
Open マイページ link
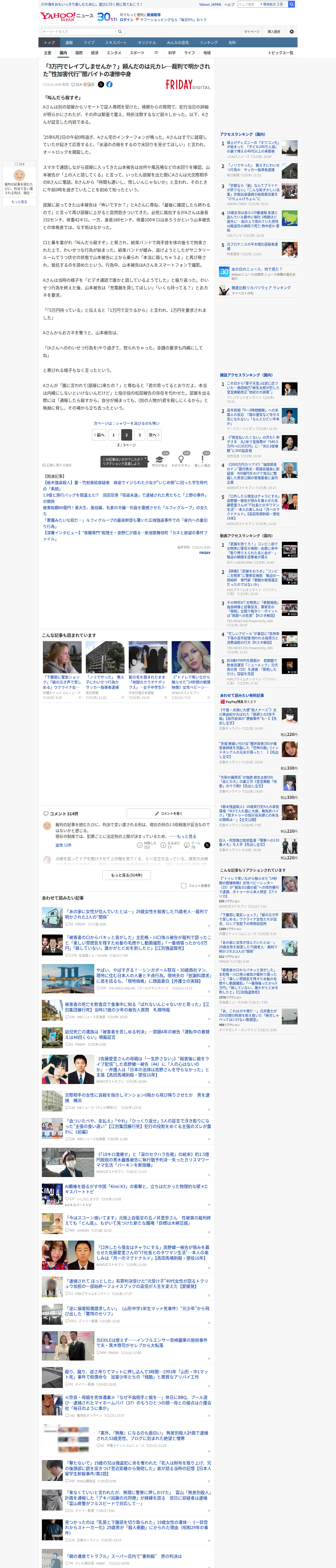(x=251, y=32)
